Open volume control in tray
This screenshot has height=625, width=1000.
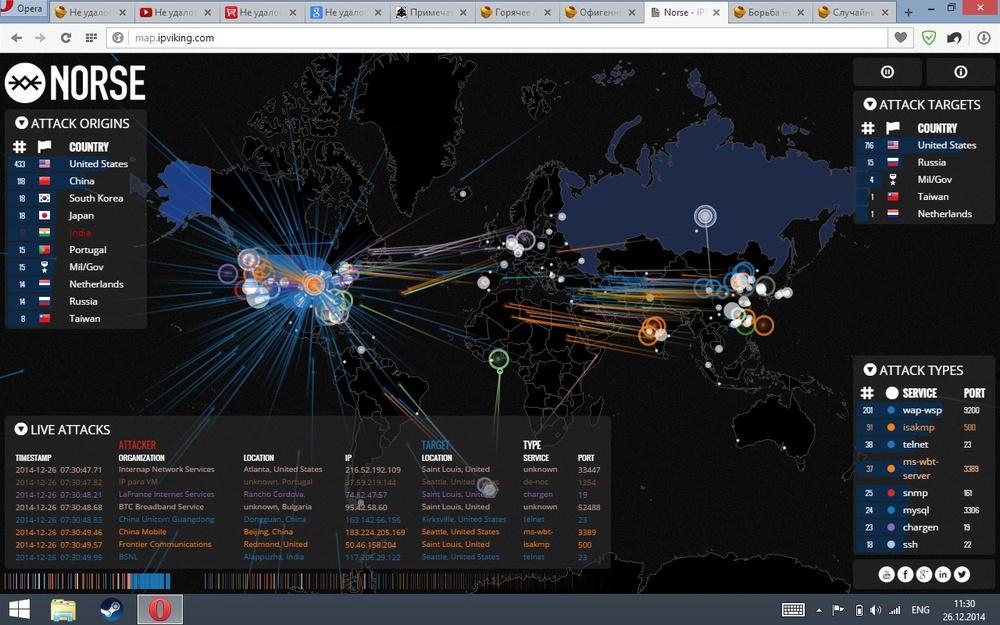[875, 610]
